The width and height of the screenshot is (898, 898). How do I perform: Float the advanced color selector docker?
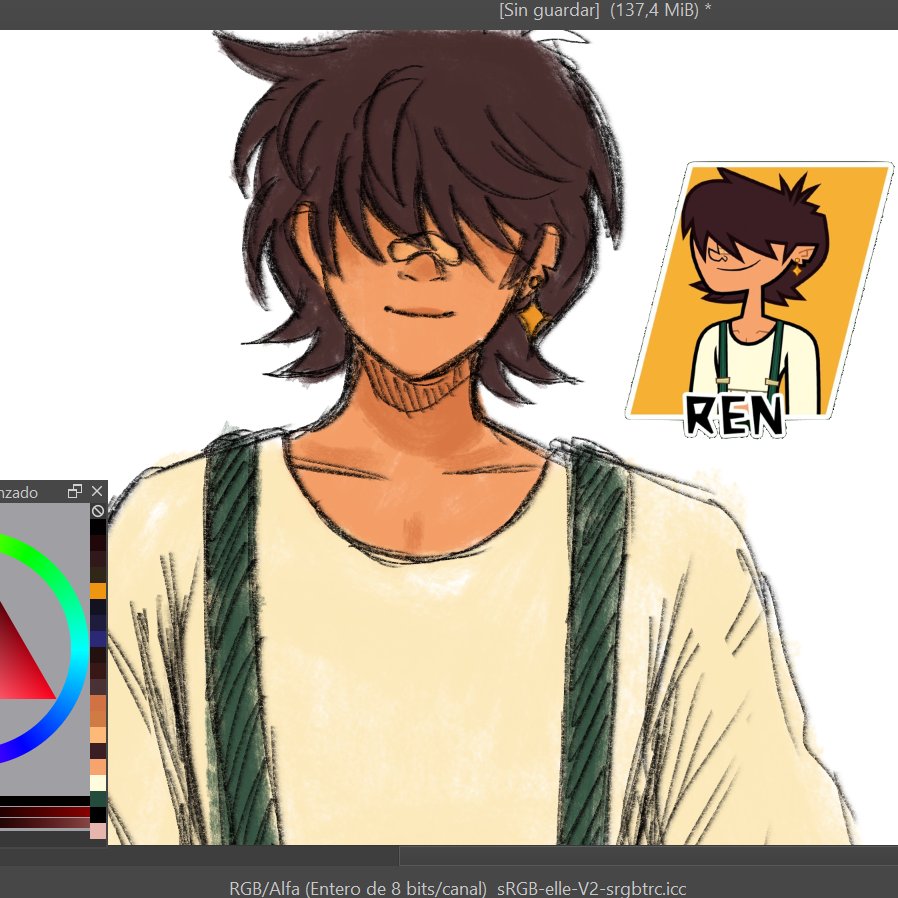(74, 491)
